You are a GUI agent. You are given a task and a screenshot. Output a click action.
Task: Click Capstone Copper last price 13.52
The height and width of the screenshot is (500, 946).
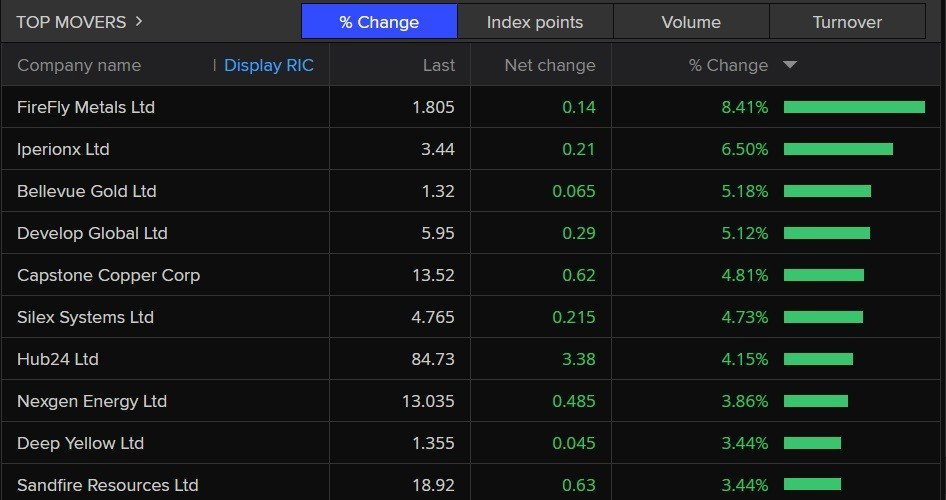pos(433,275)
